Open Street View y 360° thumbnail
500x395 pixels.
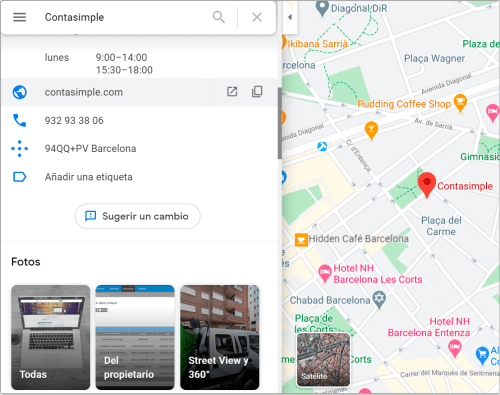(x=220, y=337)
